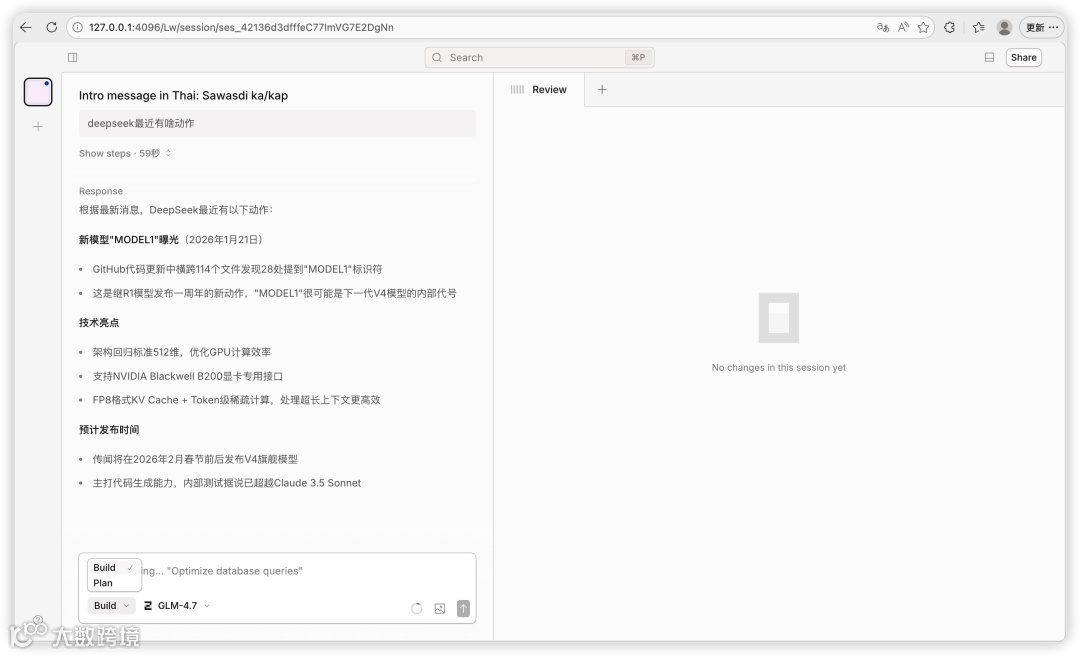Click the browser address bar URL
Screen dimensions: 1080x656
point(241,28)
